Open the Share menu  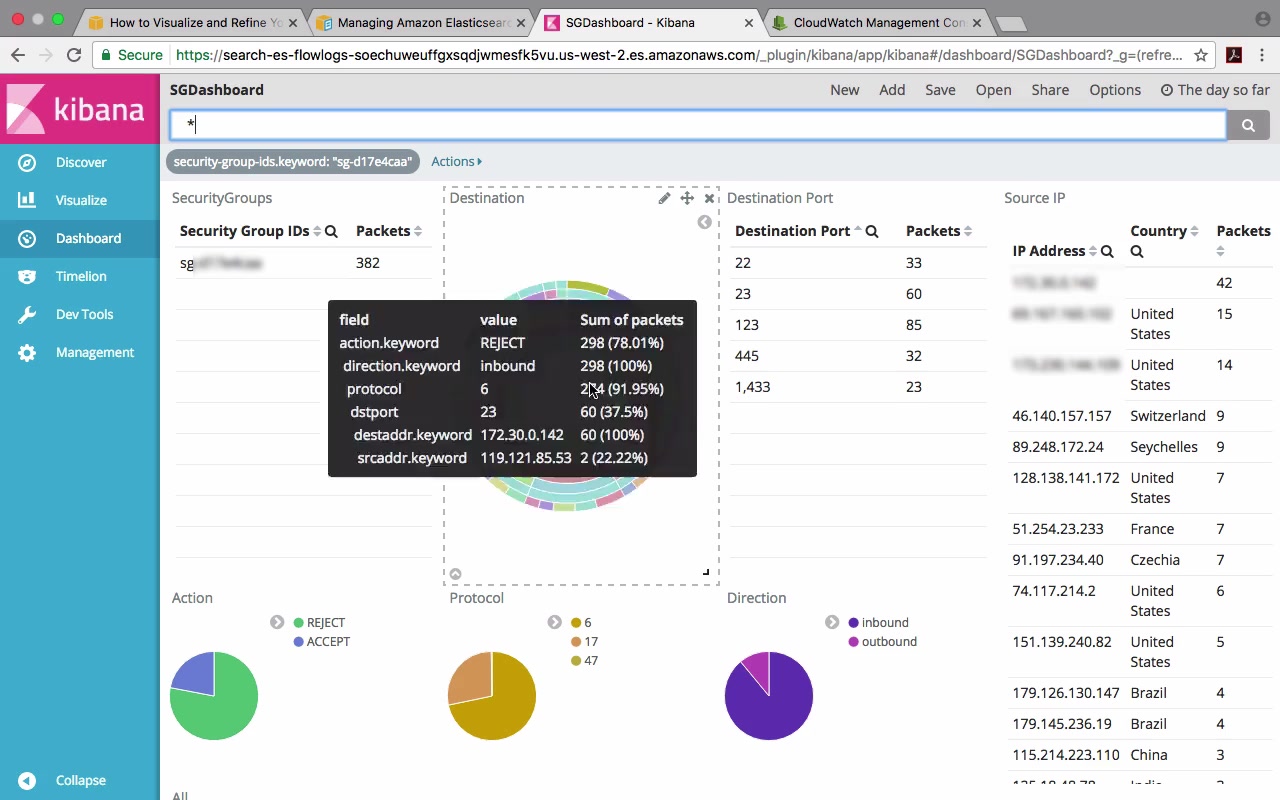tap(1050, 90)
